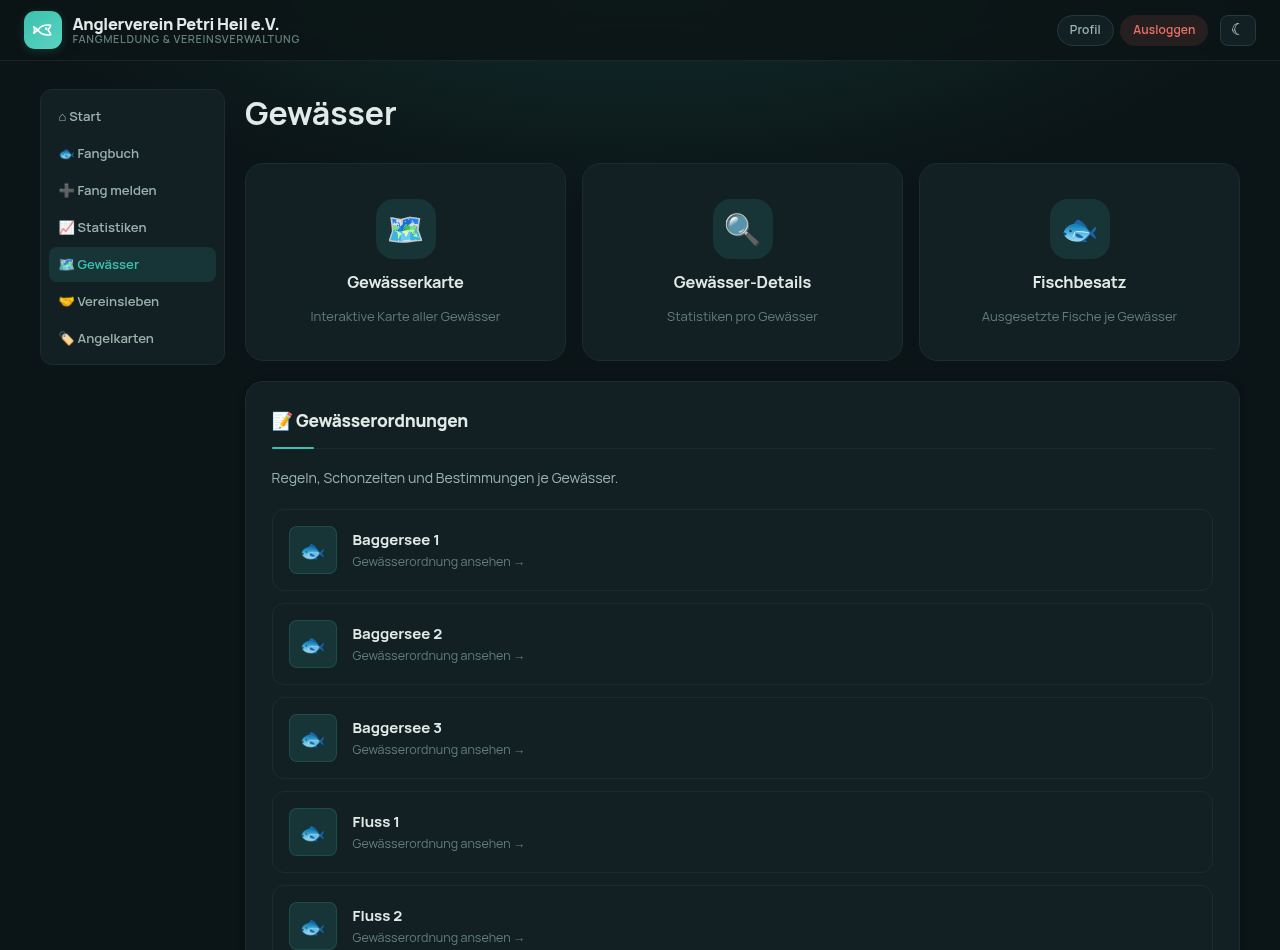
Task: Click the Gewässerordnungen section heading
Action: point(370,421)
